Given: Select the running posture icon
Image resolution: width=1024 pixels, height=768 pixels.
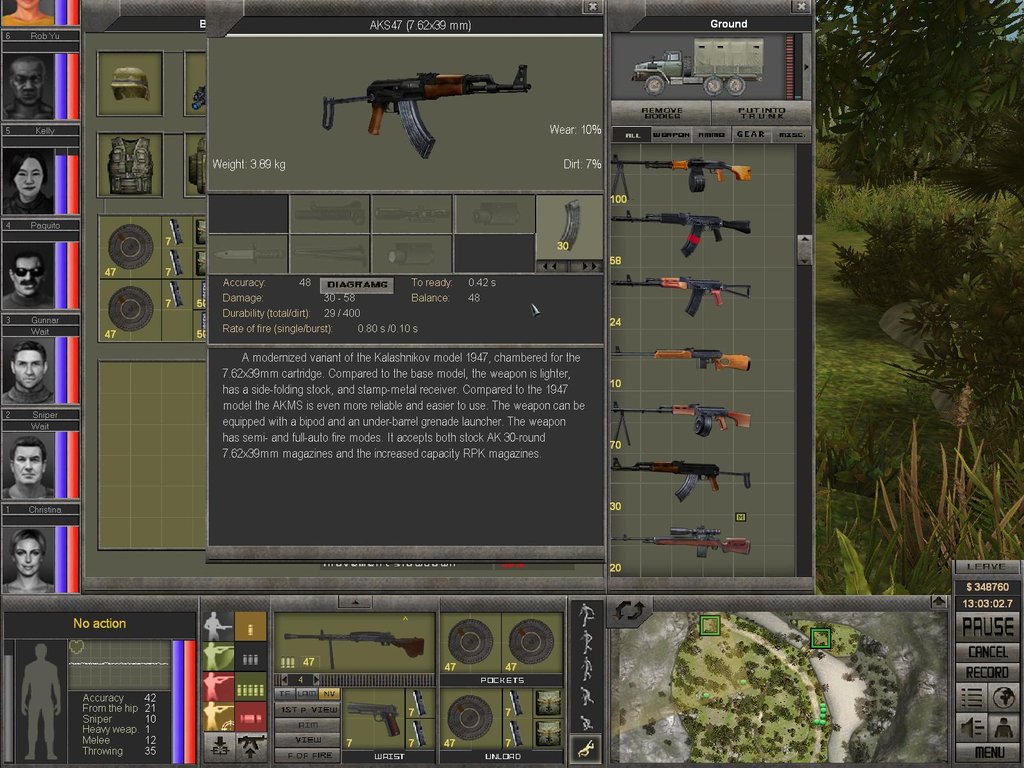Looking at the screenshot, I should tap(586, 615).
